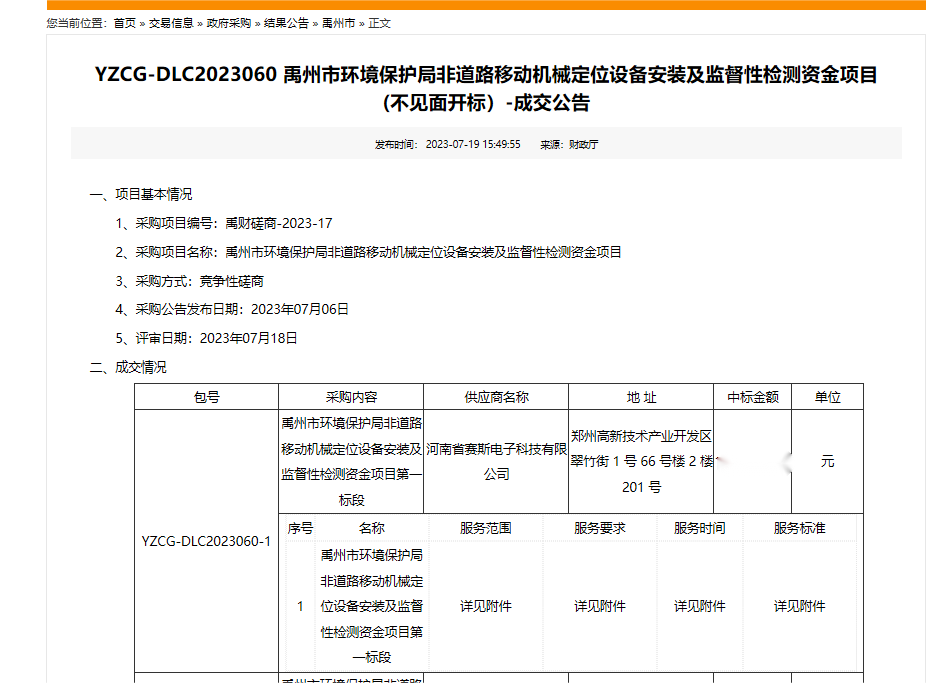Screen dimensions: 940x683
Task: Click the blurred 中标金额 value cell
Action: [x=753, y=462]
